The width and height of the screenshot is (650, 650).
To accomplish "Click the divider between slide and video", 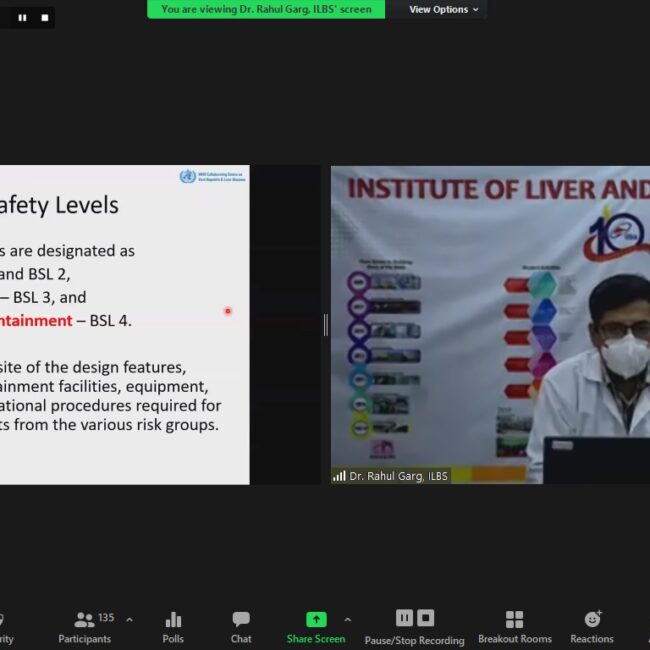I will (325, 325).
